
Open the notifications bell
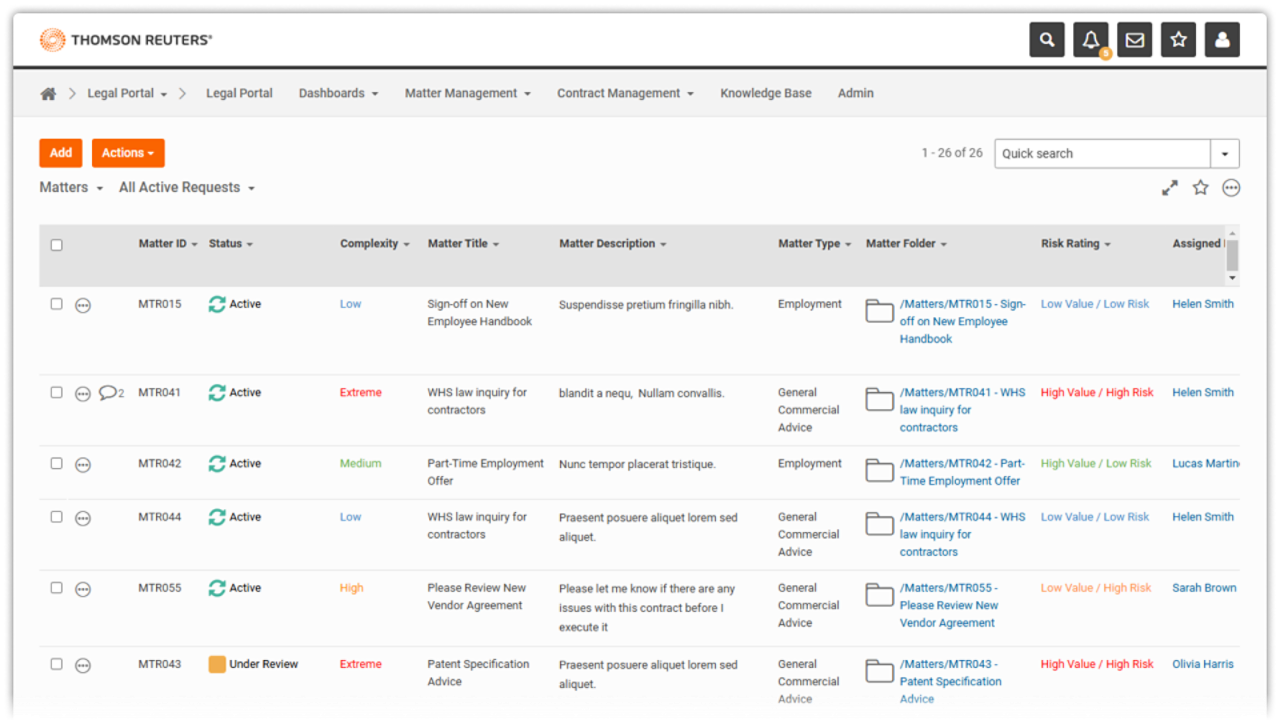pos(1091,40)
